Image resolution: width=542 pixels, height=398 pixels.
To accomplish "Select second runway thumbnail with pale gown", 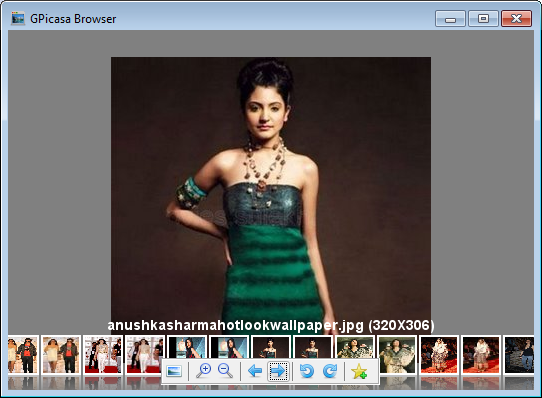I will click(x=481, y=355).
